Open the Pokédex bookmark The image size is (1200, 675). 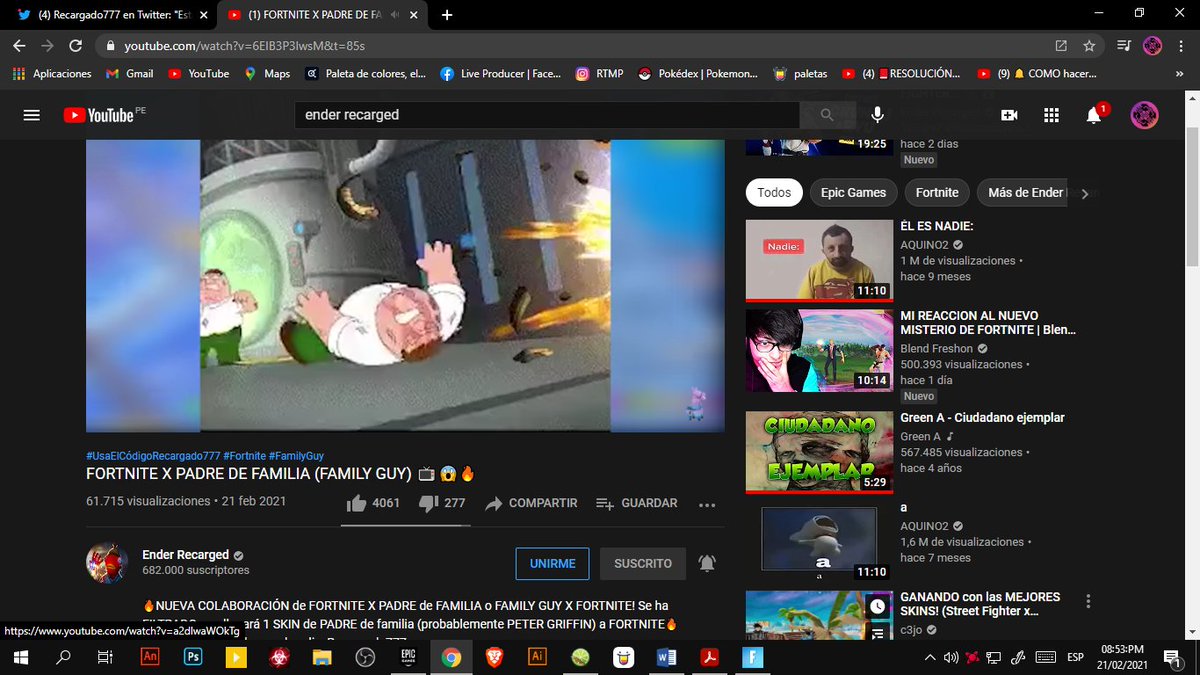pyautogui.click(x=700, y=74)
